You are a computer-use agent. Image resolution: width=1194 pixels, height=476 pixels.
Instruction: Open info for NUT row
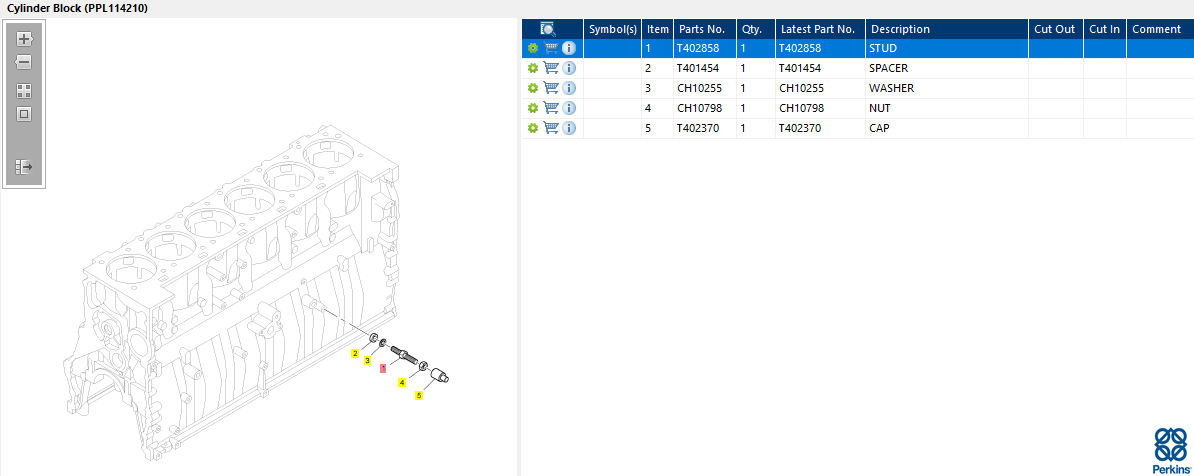click(569, 108)
